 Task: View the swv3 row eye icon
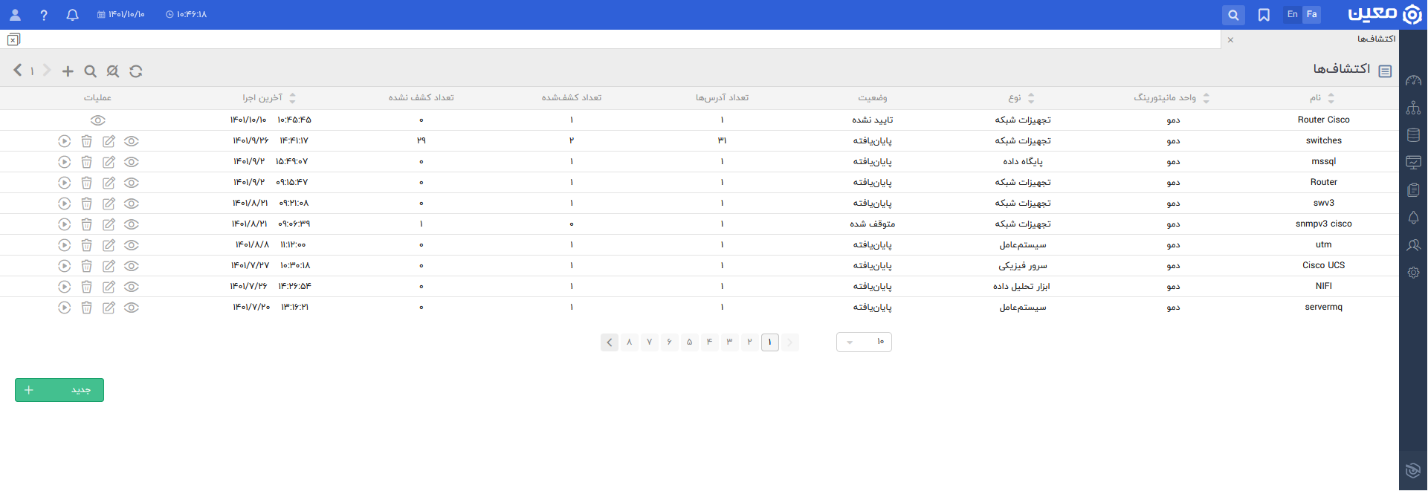(131, 203)
